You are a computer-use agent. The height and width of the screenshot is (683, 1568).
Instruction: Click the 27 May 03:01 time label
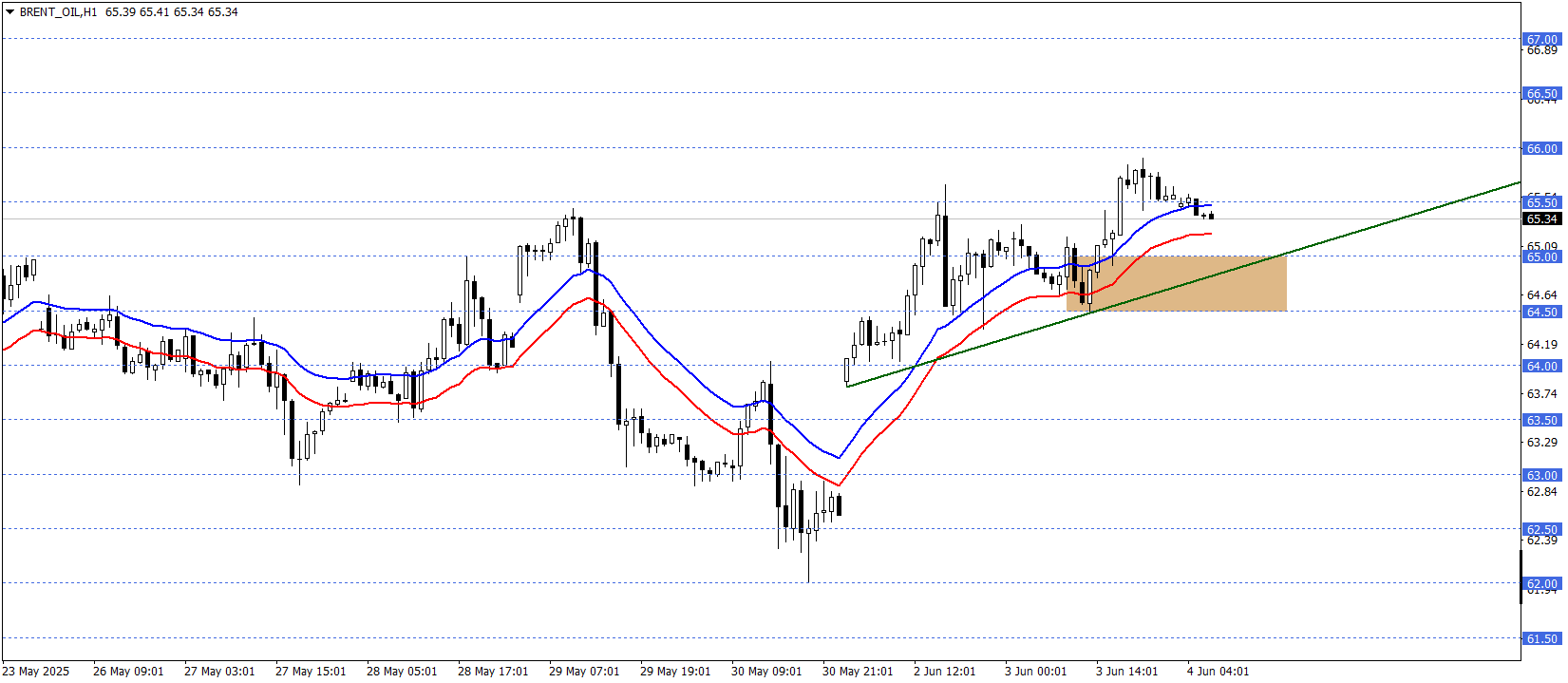pyautogui.click(x=219, y=672)
